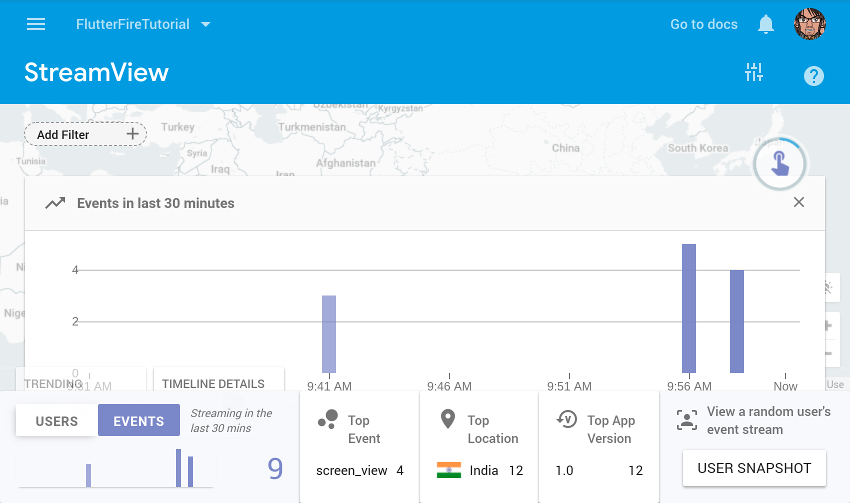The image size is (850, 503).
Task: Switch to the USERS toggle
Action: (57, 421)
